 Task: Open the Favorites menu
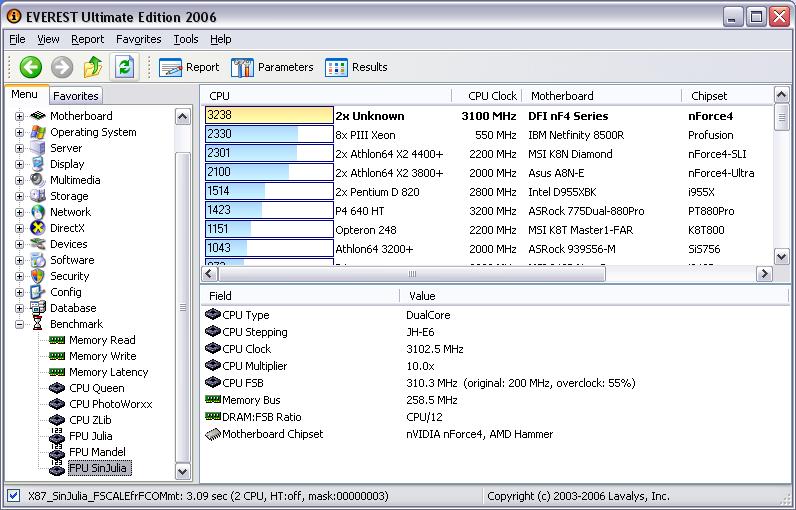click(x=139, y=39)
